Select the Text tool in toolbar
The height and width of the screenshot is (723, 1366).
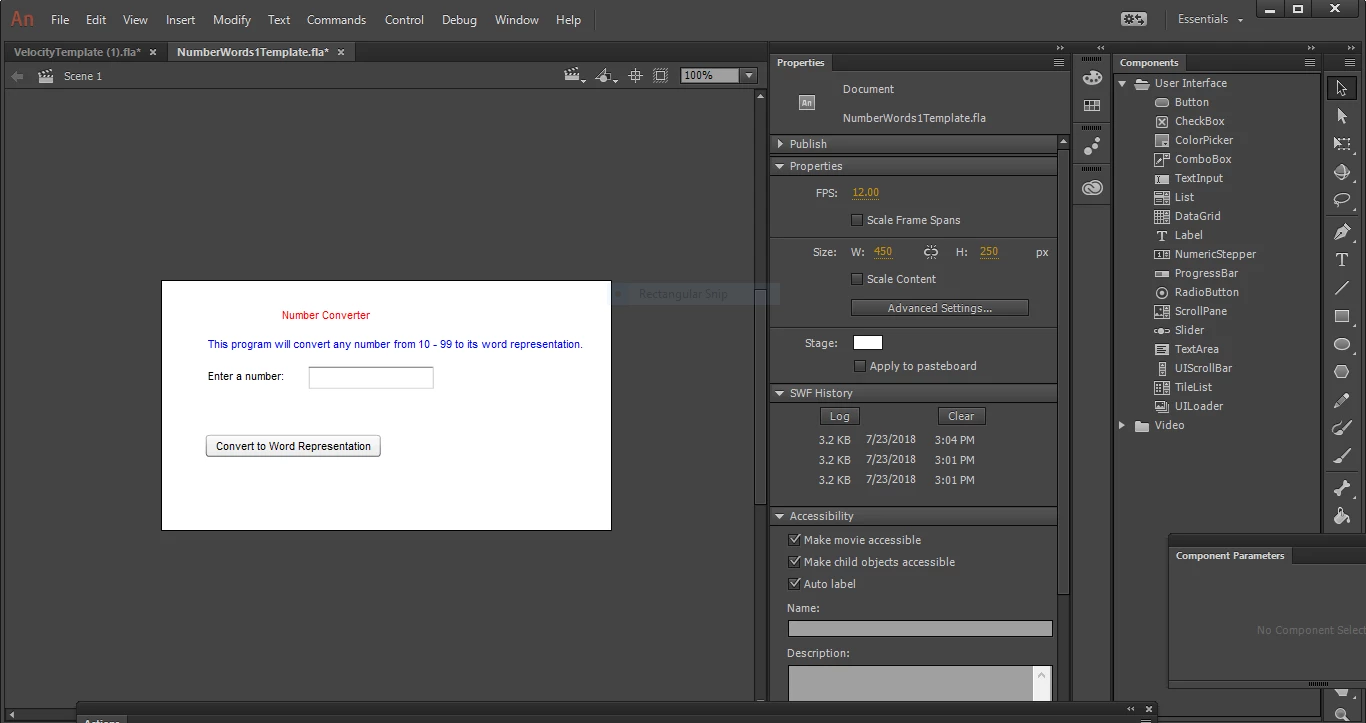tap(1342, 260)
